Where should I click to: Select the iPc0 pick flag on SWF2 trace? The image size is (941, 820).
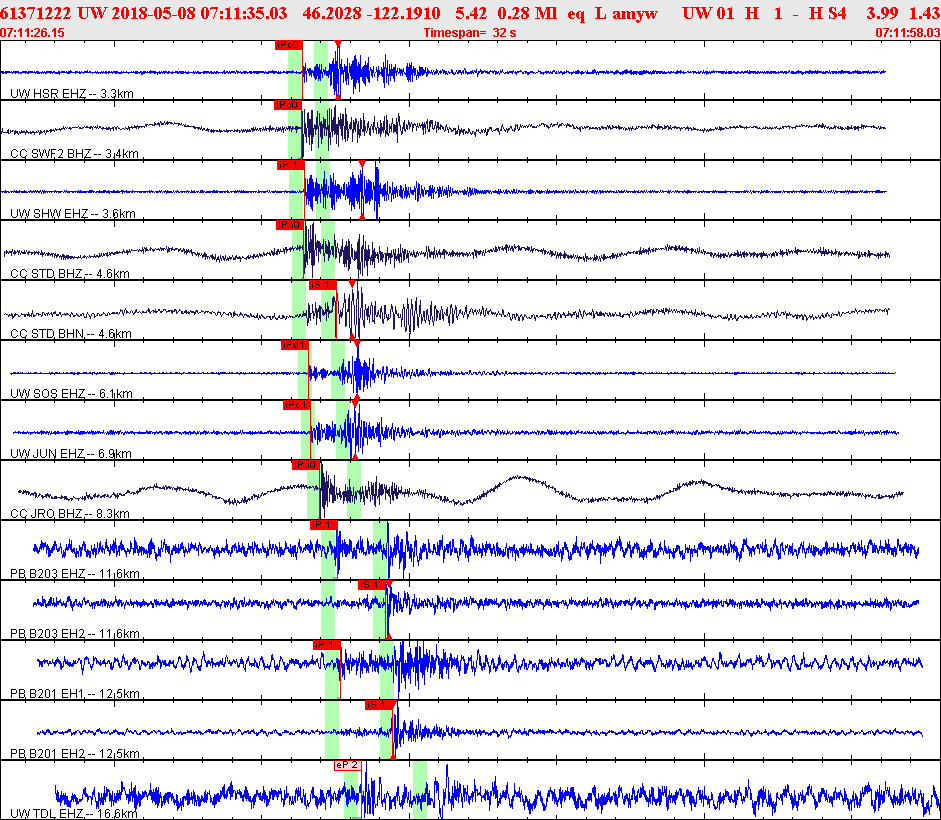pyautogui.click(x=287, y=105)
